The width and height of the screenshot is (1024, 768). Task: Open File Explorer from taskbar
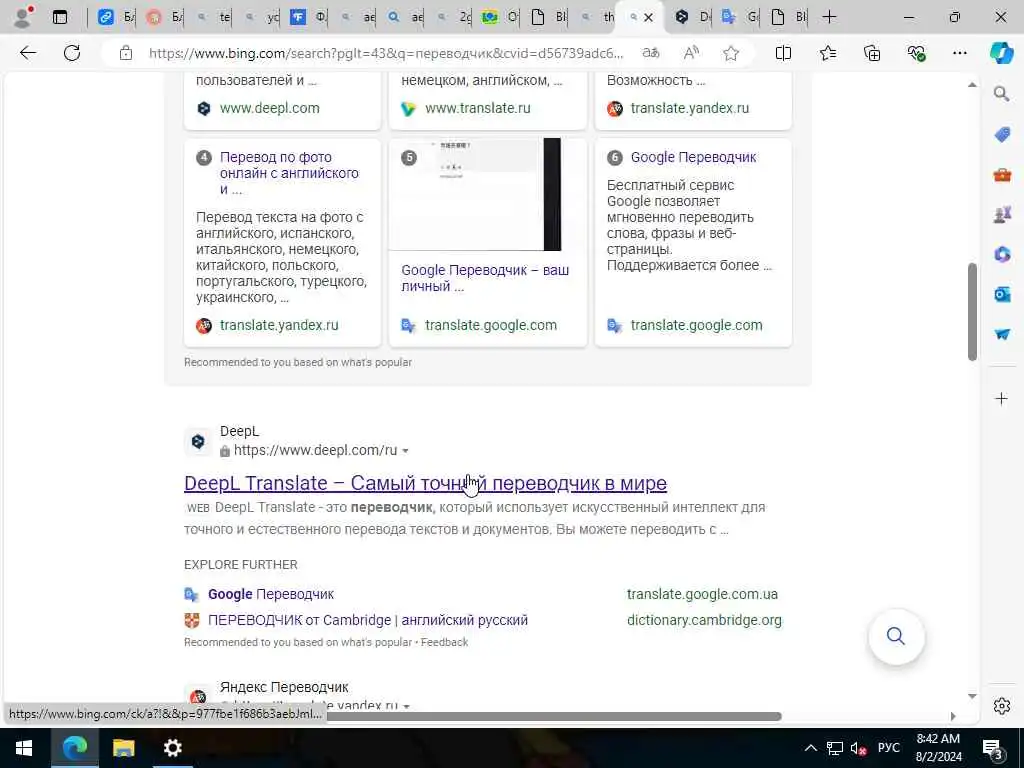coord(123,748)
